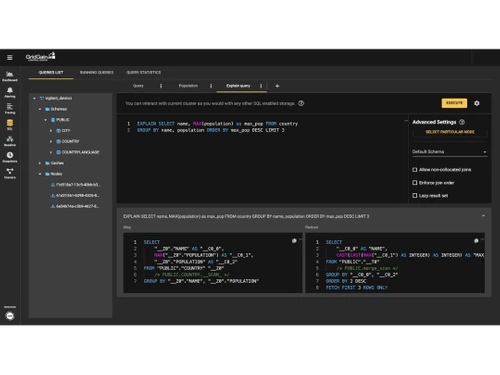
Task: Click the GridGain logo
Action: [x=40, y=57]
